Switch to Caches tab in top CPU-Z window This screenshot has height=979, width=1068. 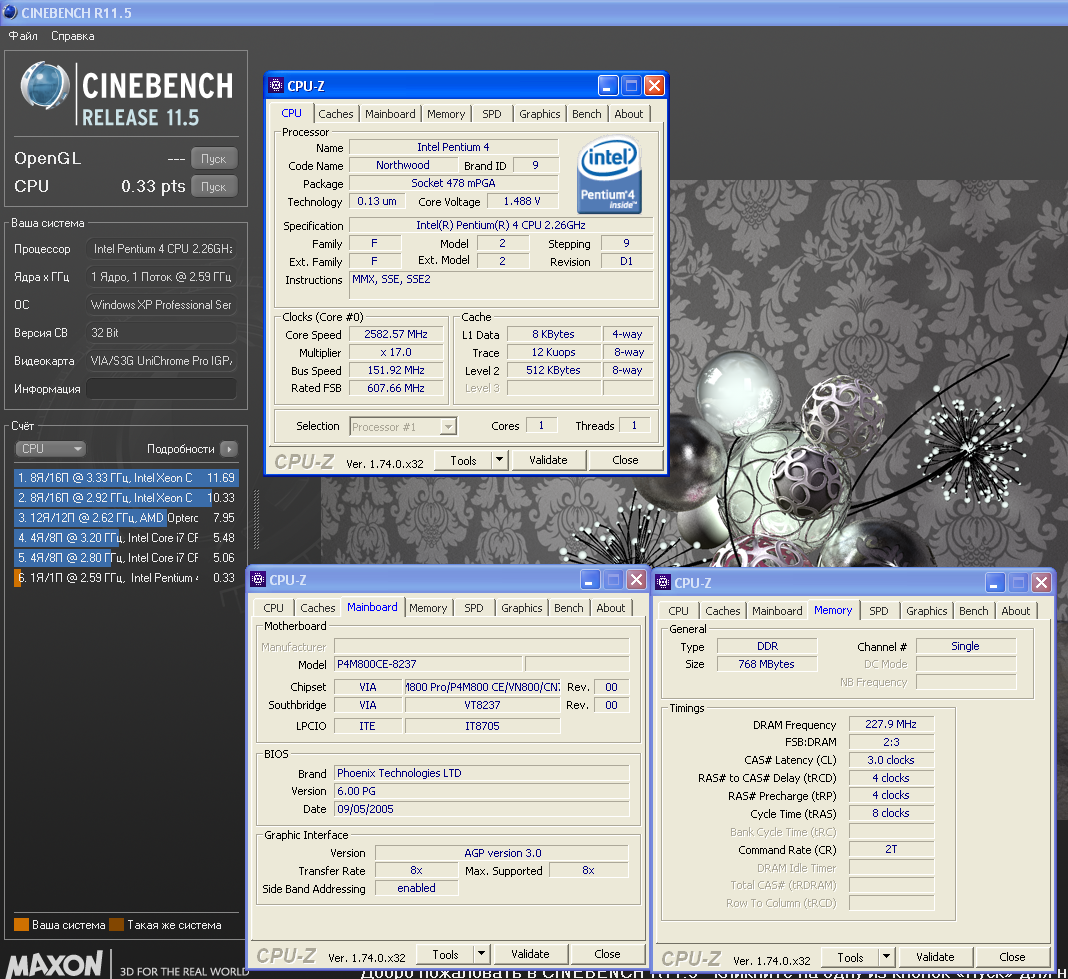[x=336, y=114]
